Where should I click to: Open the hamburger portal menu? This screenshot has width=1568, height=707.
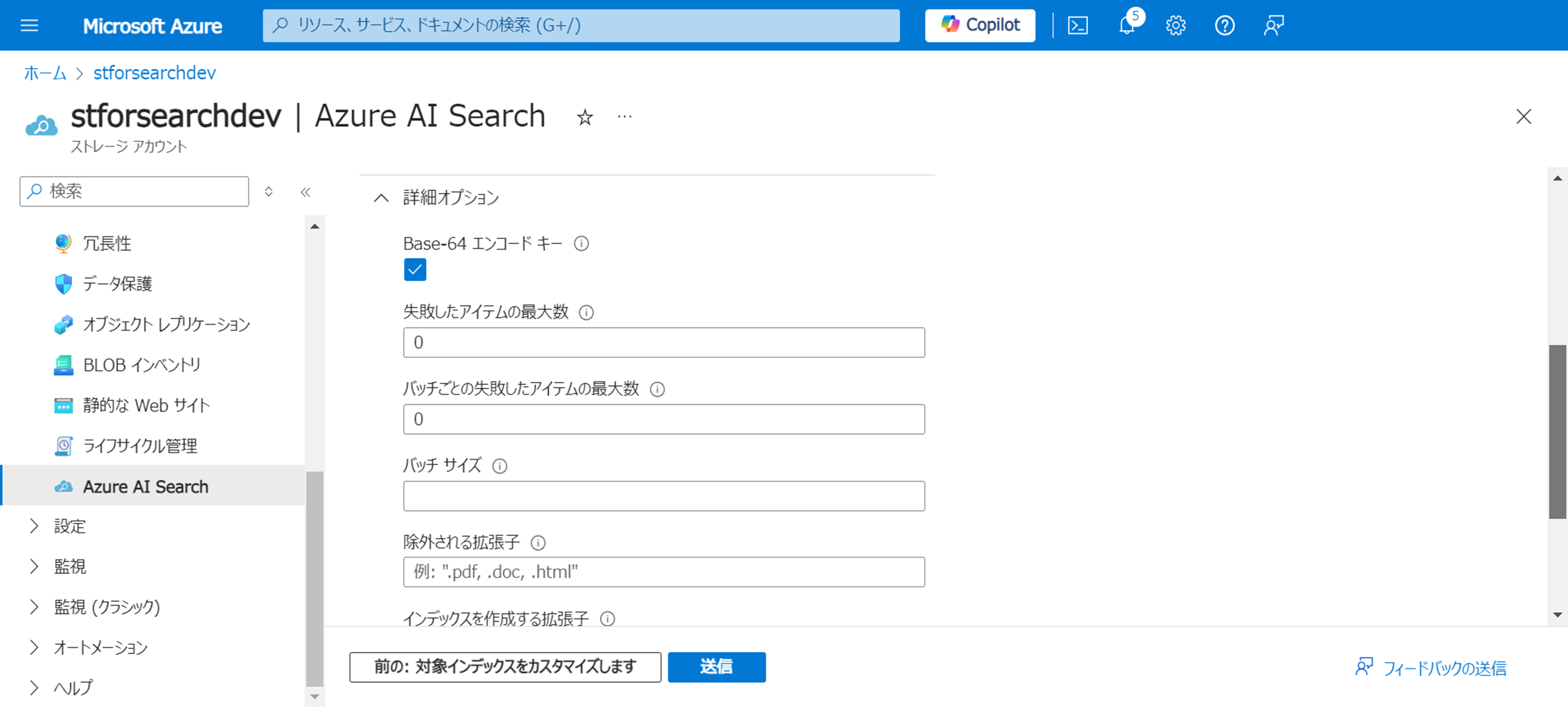[29, 25]
